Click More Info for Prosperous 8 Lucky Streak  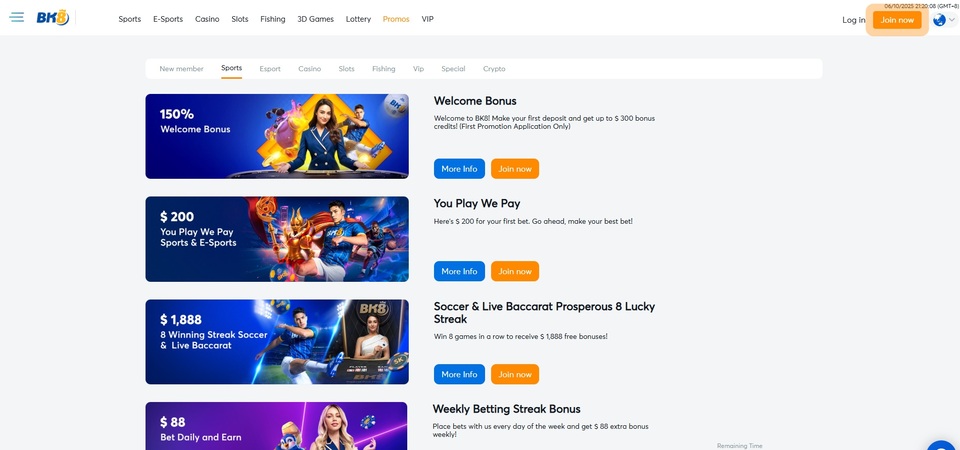459,374
